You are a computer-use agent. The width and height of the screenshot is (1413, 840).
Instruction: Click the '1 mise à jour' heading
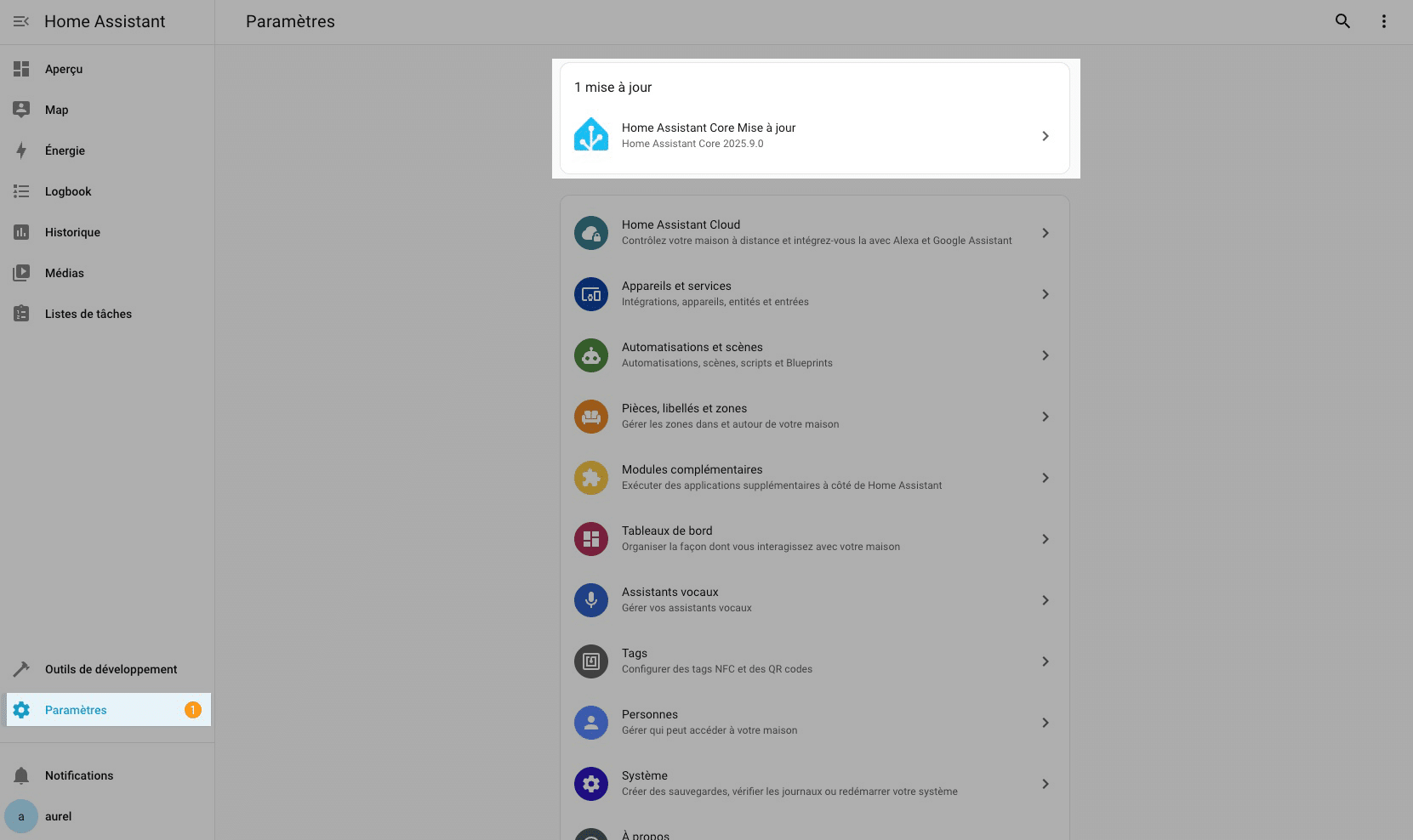coord(613,87)
